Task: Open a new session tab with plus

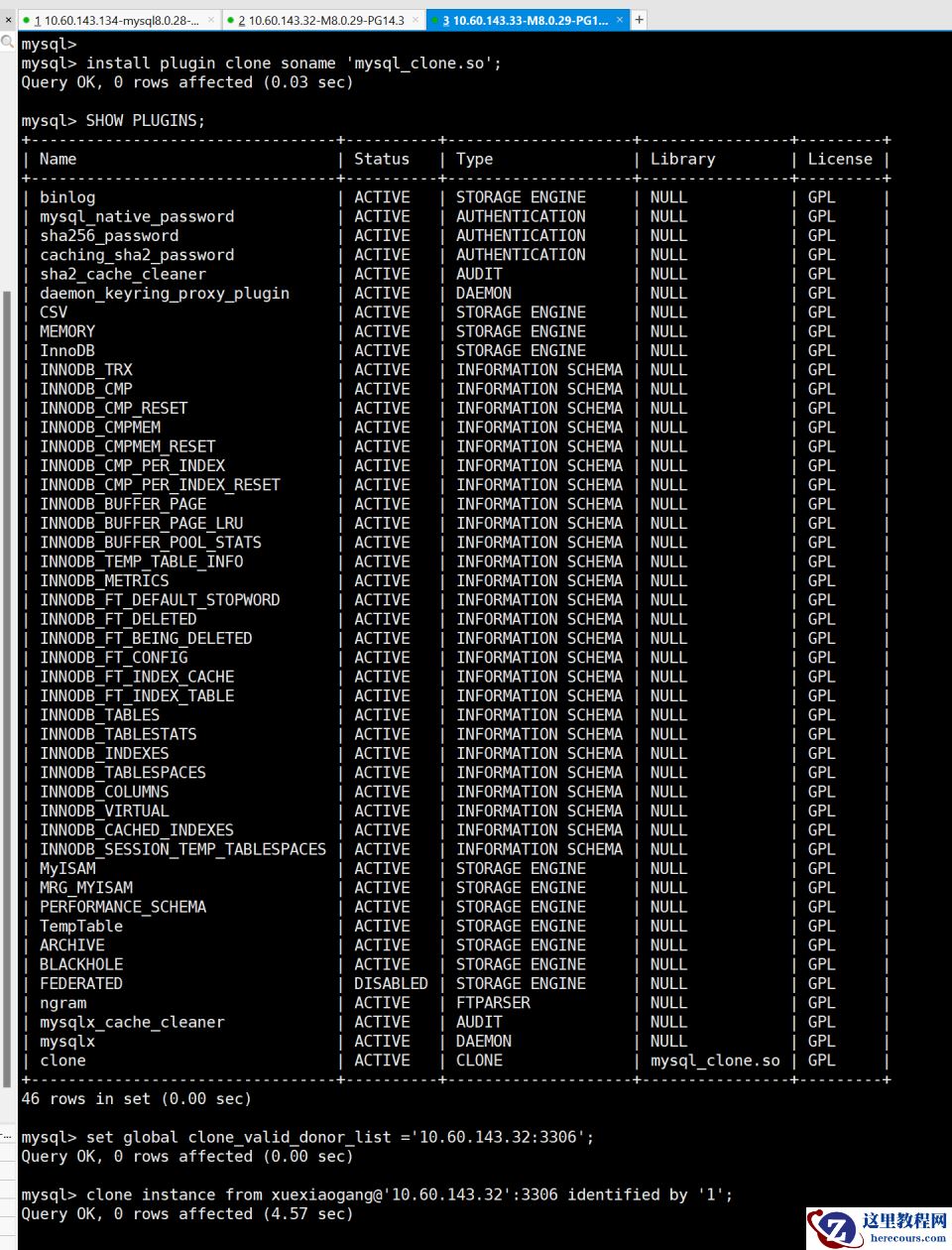Action: (x=640, y=19)
